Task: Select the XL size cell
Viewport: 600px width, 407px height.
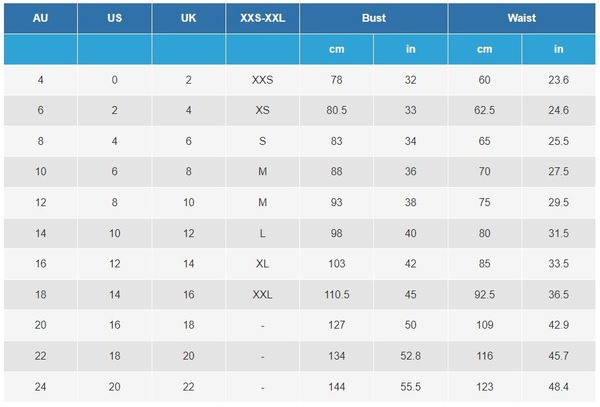Action: point(262,264)
